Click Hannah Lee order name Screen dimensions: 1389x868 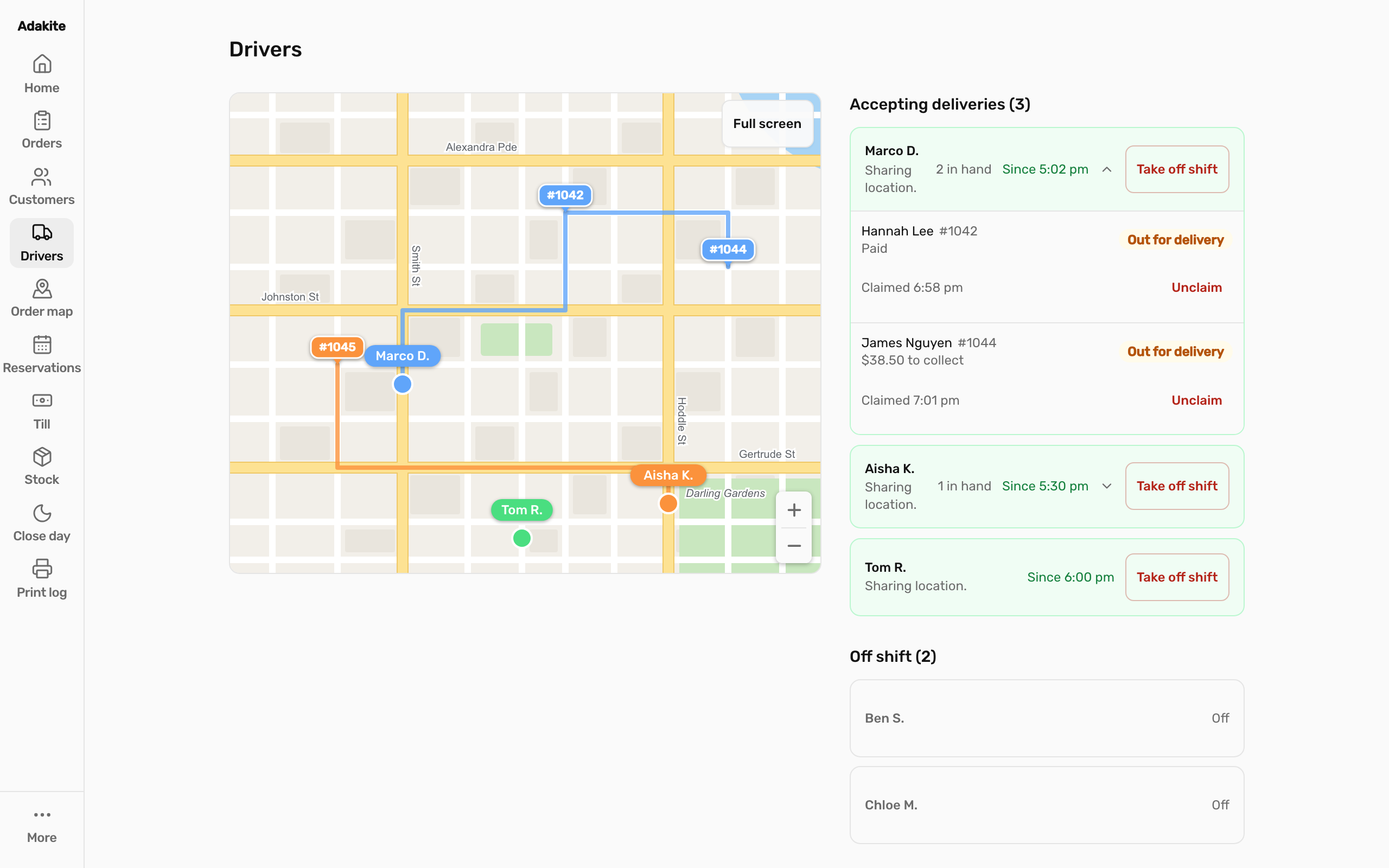pyautogui.click(x=897, y=231)
